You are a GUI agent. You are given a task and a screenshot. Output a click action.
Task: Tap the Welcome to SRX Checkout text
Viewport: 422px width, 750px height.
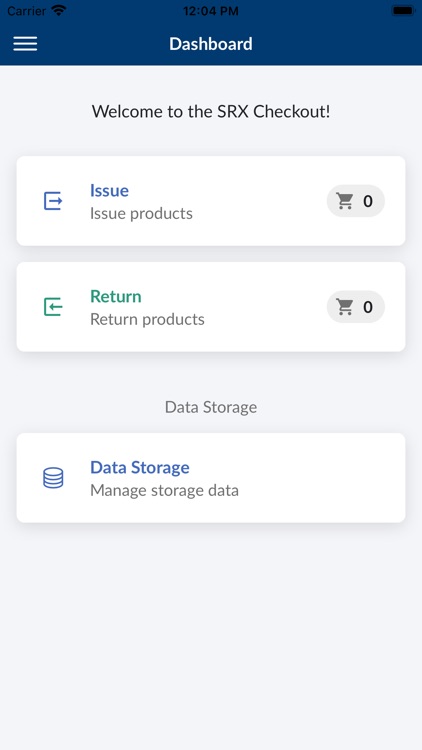(x=211, y=111)
